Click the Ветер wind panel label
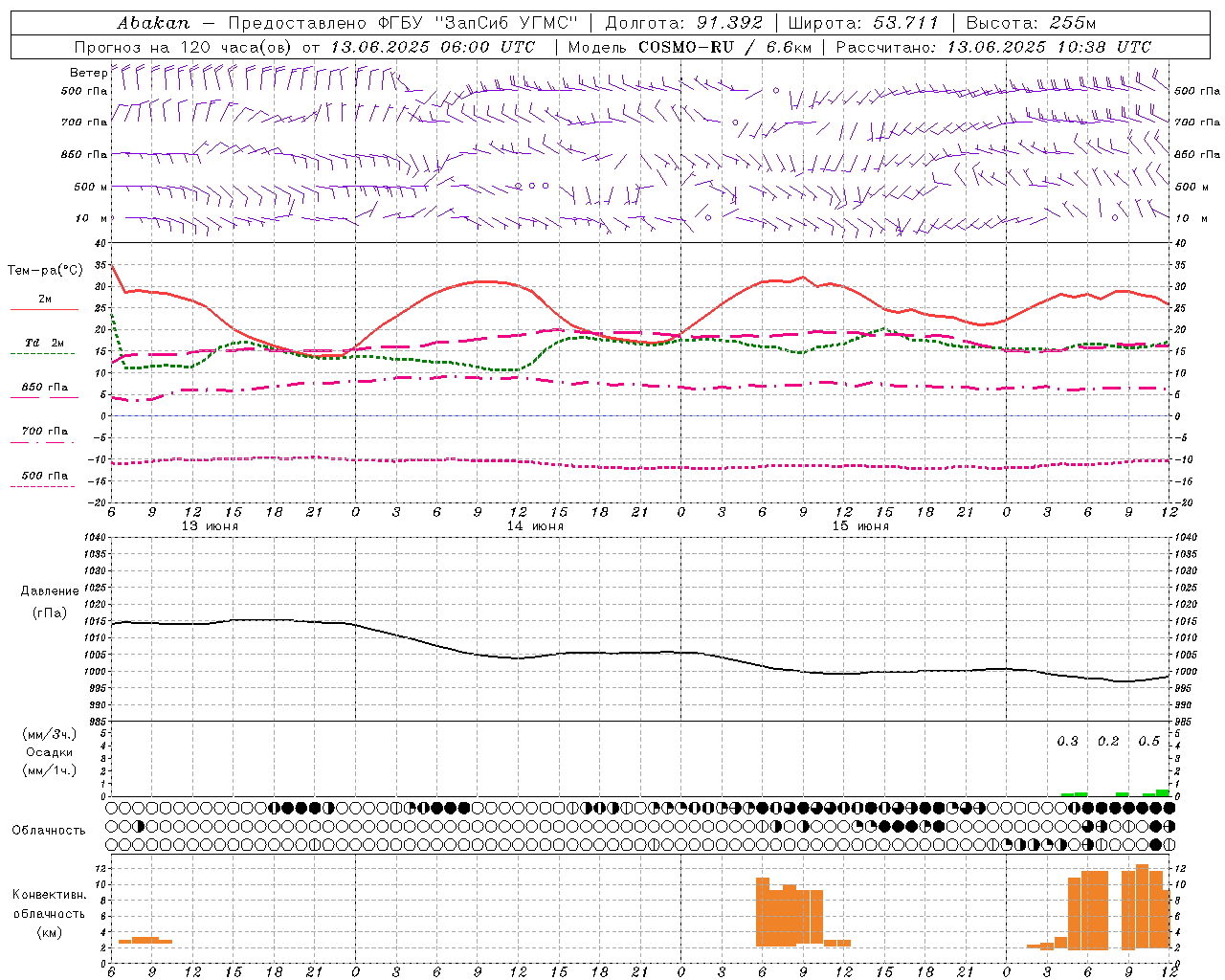This screenshot has height=980, width=1225. (88, 73)
